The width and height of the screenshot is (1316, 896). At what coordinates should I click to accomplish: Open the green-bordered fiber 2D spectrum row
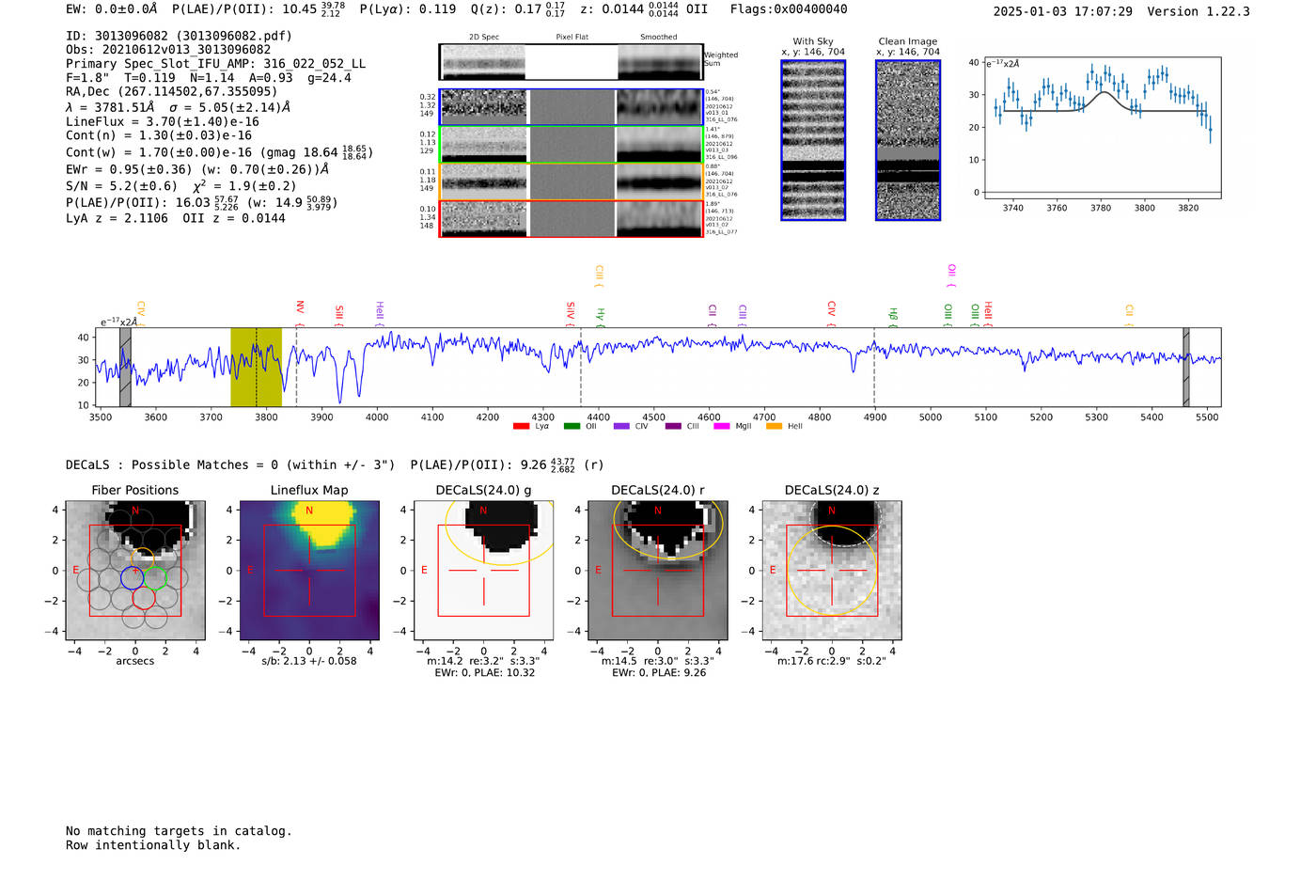click(571, 145)
